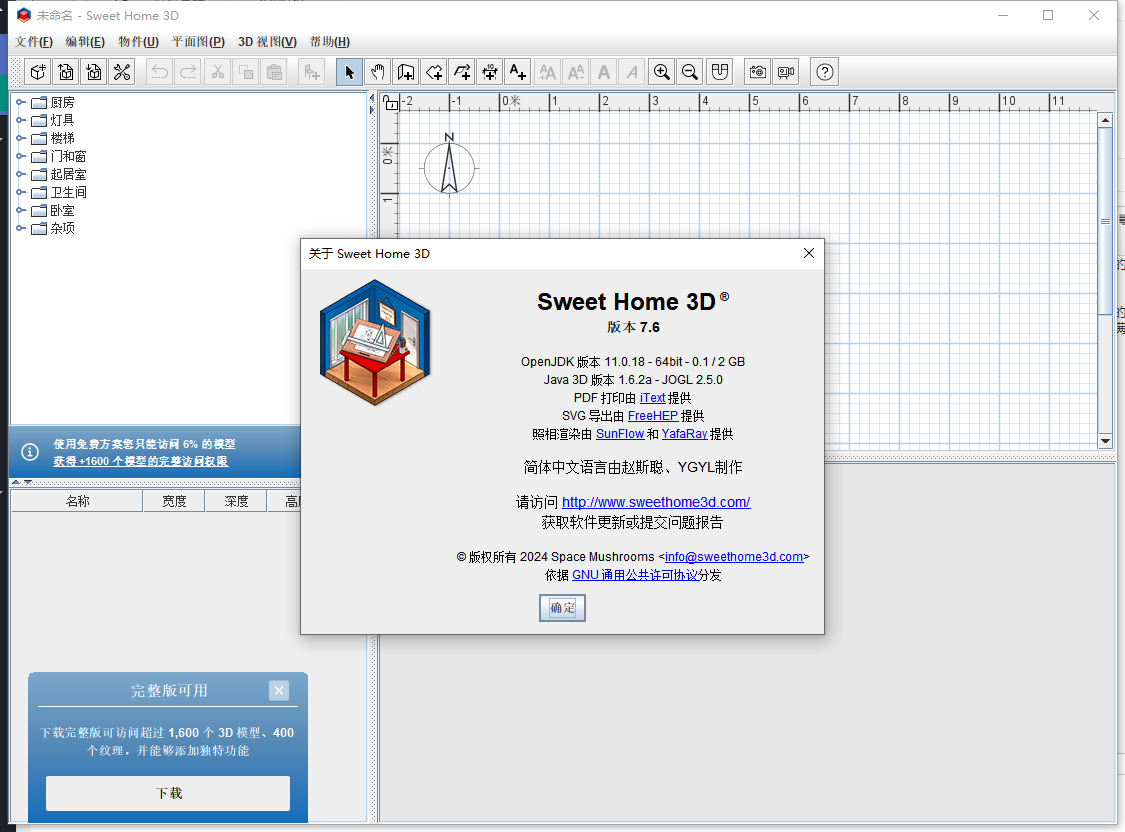Viewport: 1125px width, 832px height.
Task: Click the Create photo camera icon
Action: pos(758,72)
